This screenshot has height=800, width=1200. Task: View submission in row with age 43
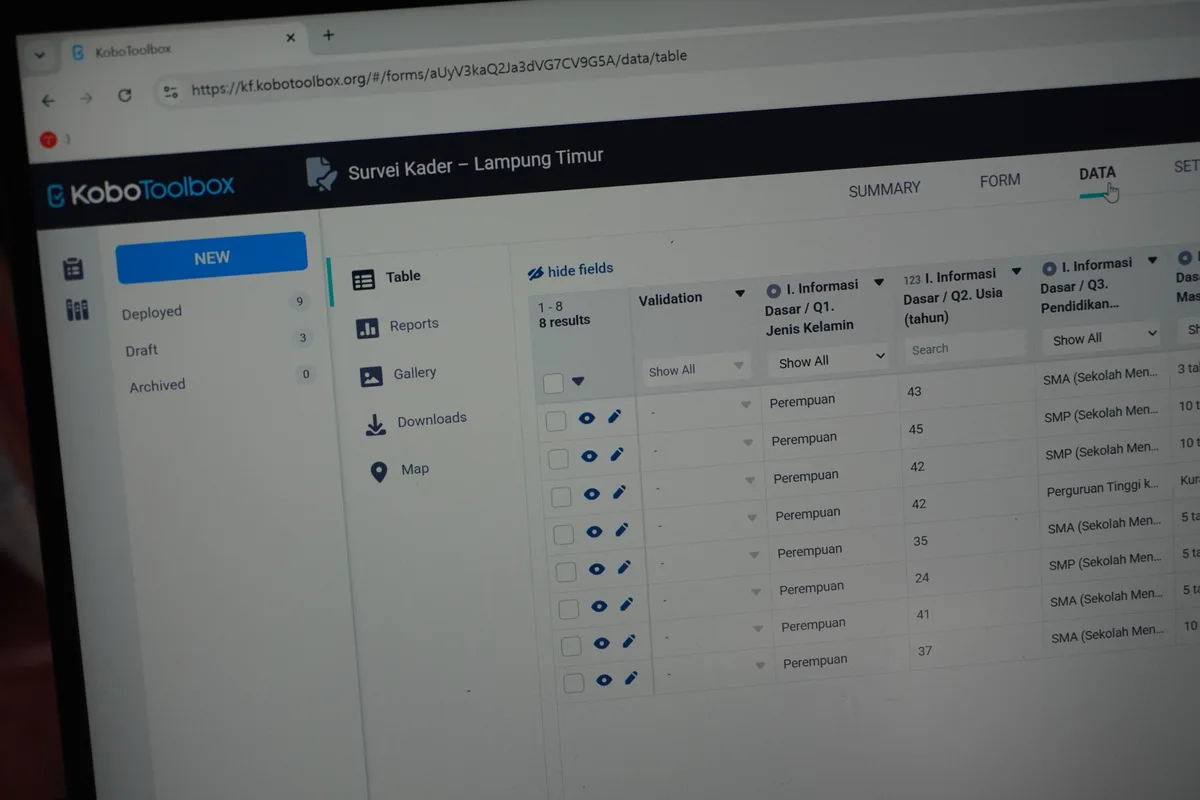587,418
